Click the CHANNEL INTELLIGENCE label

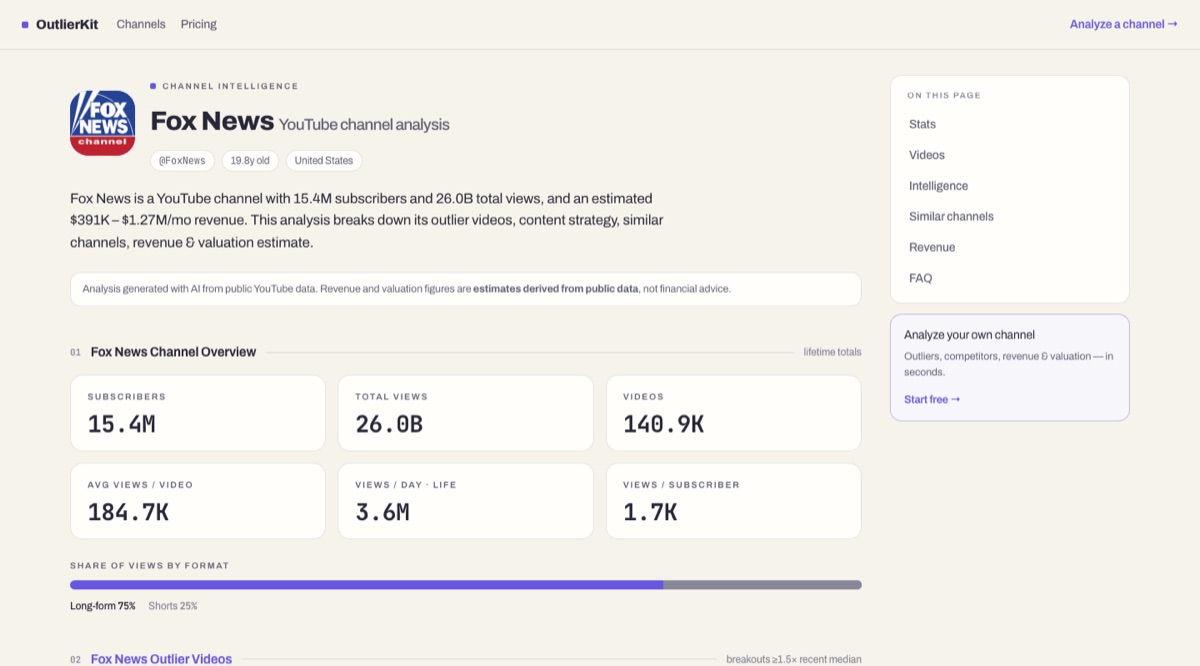[x=230, y=86]
